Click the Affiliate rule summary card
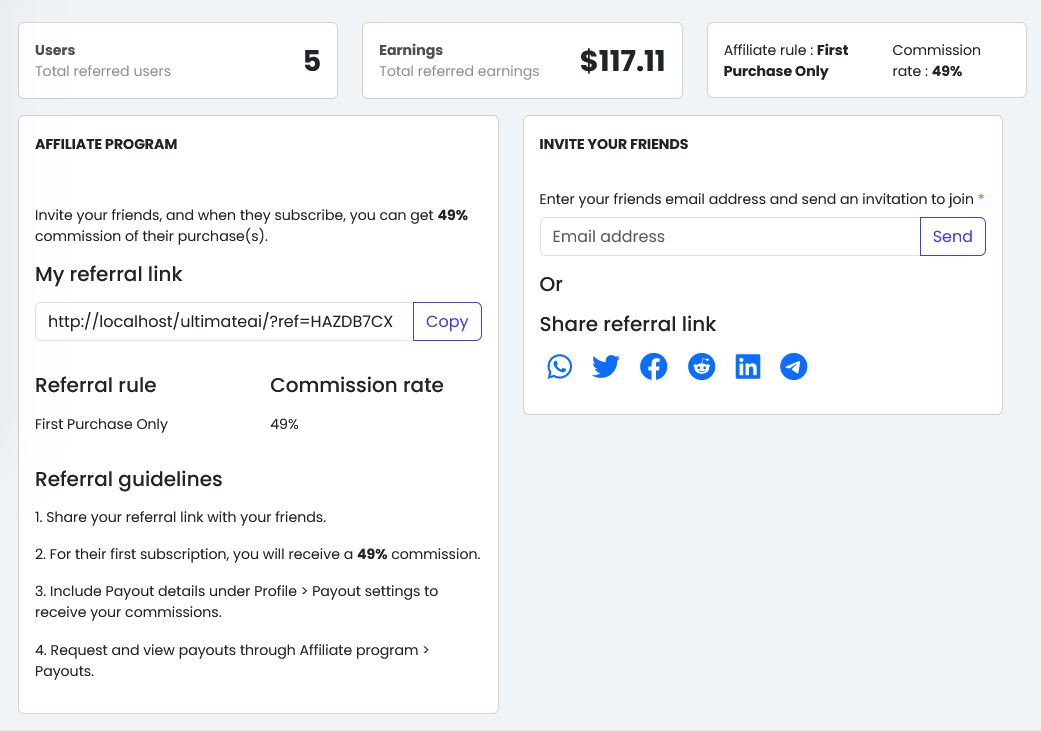 pos(866,61)
